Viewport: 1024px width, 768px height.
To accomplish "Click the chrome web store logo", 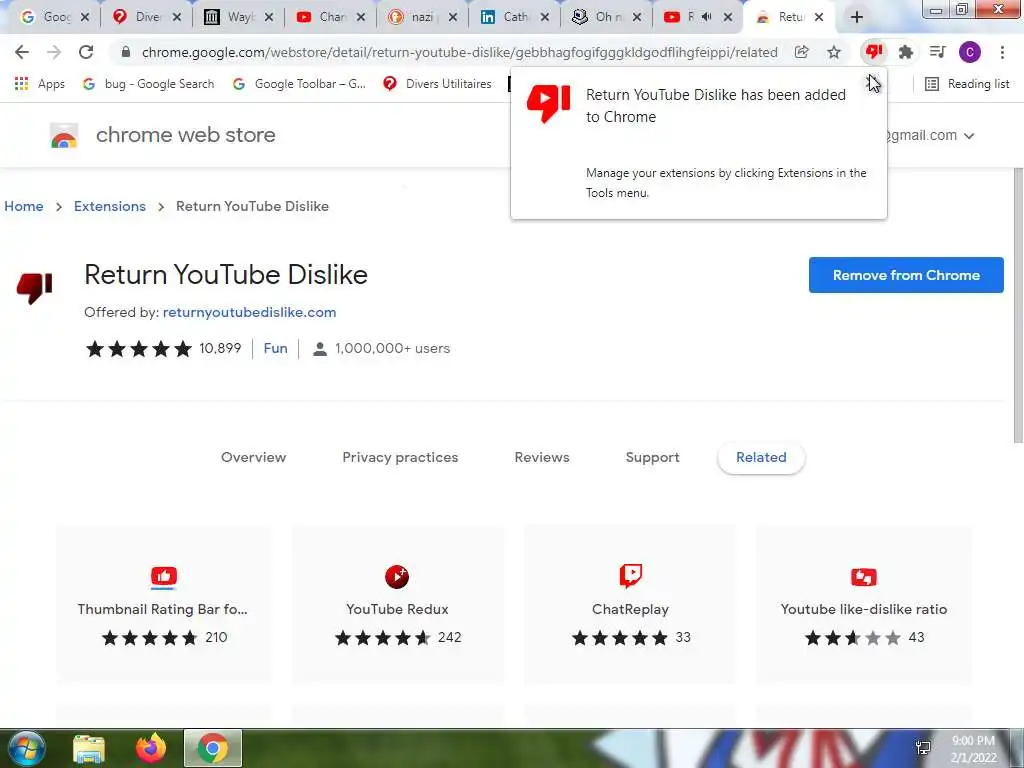I will pos(64,135).
